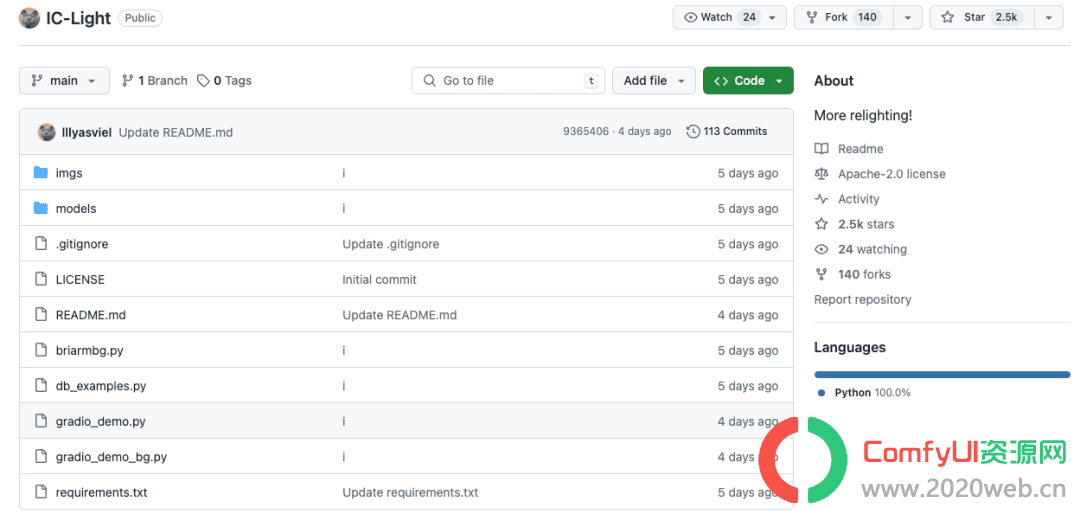This screenshot has height=514, width=1080.
Task: Click the models folder icon
Action: click(x=41, y=208)
